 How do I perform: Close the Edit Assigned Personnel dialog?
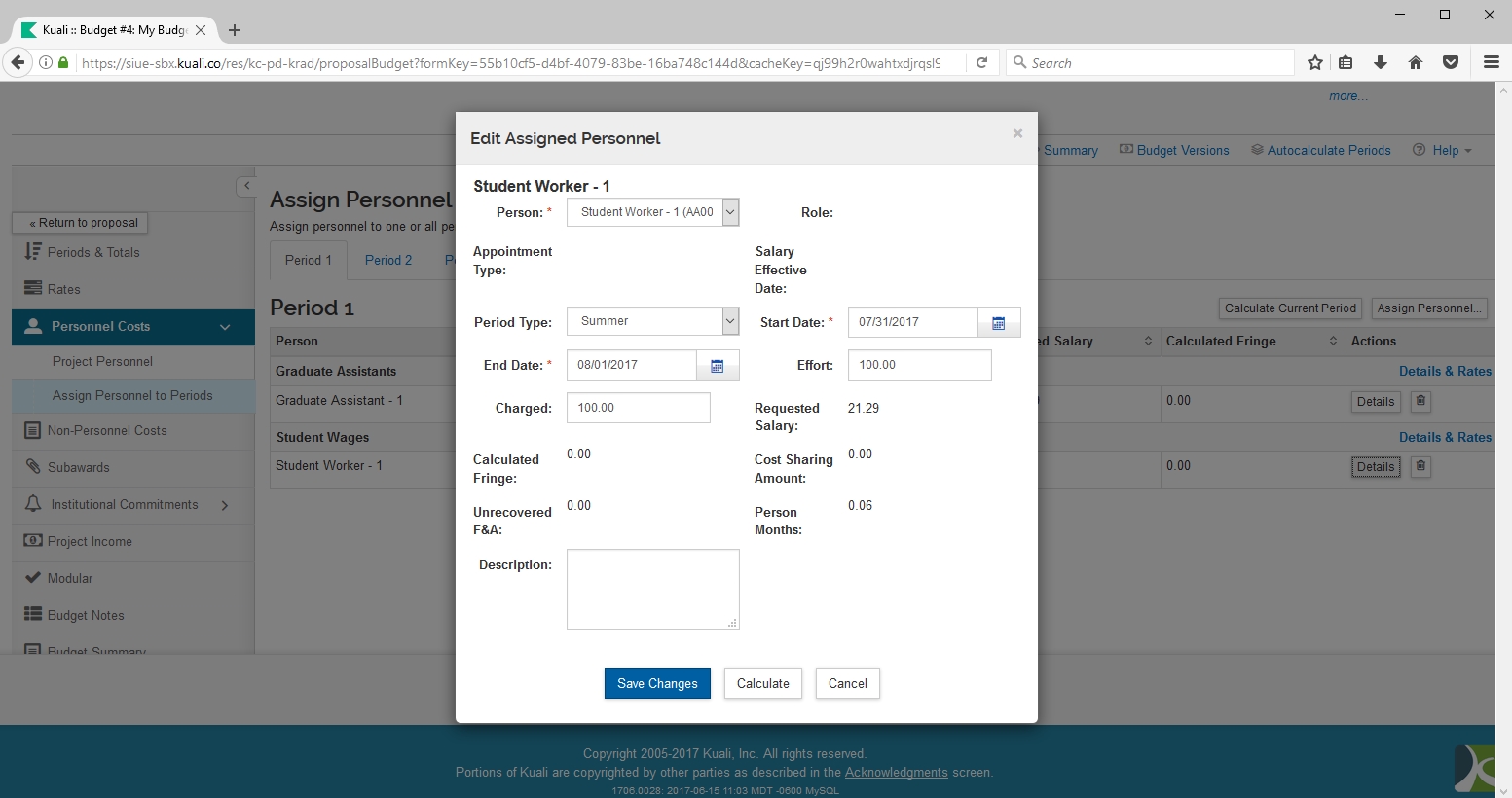(x=1017, y=133)
